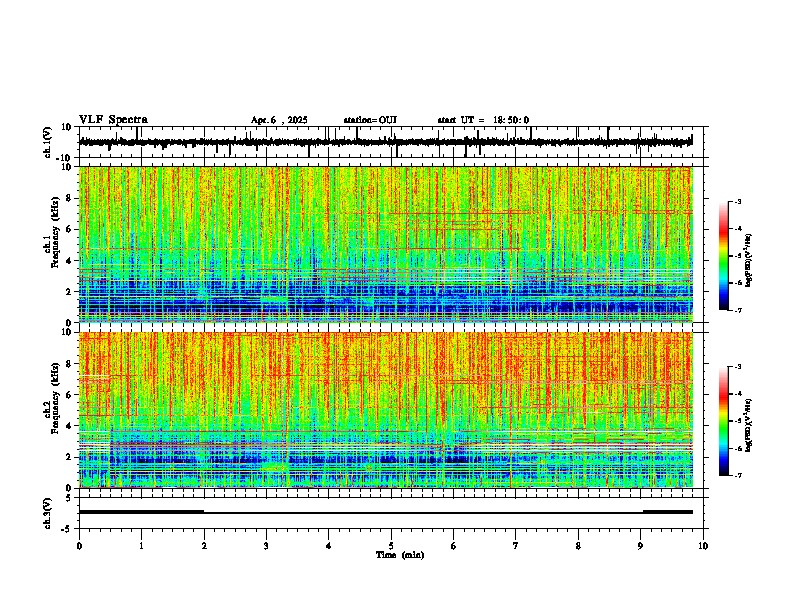Select the "start UT = 18:50:0" text
This screenshot has width=792, height=612.
483,120
